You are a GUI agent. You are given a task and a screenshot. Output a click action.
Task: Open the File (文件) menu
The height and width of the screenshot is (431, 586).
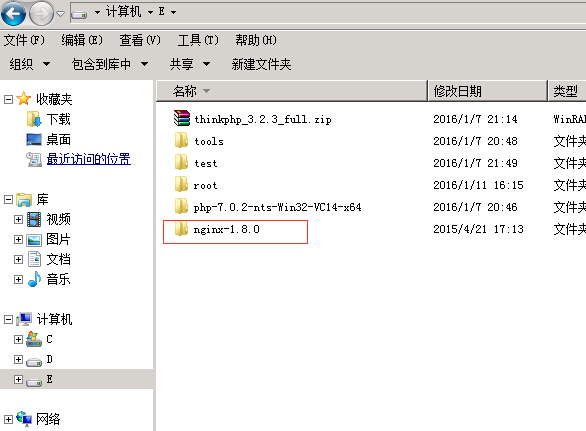tap(24, 40)
